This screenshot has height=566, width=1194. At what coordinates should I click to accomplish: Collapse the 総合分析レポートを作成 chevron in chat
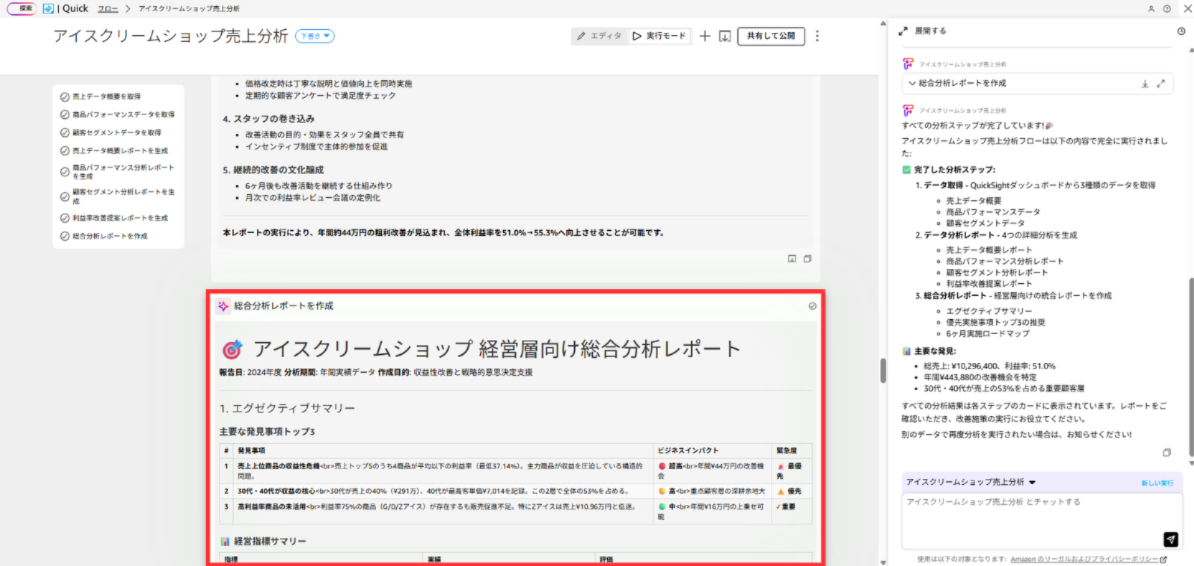tap(912, 84)
